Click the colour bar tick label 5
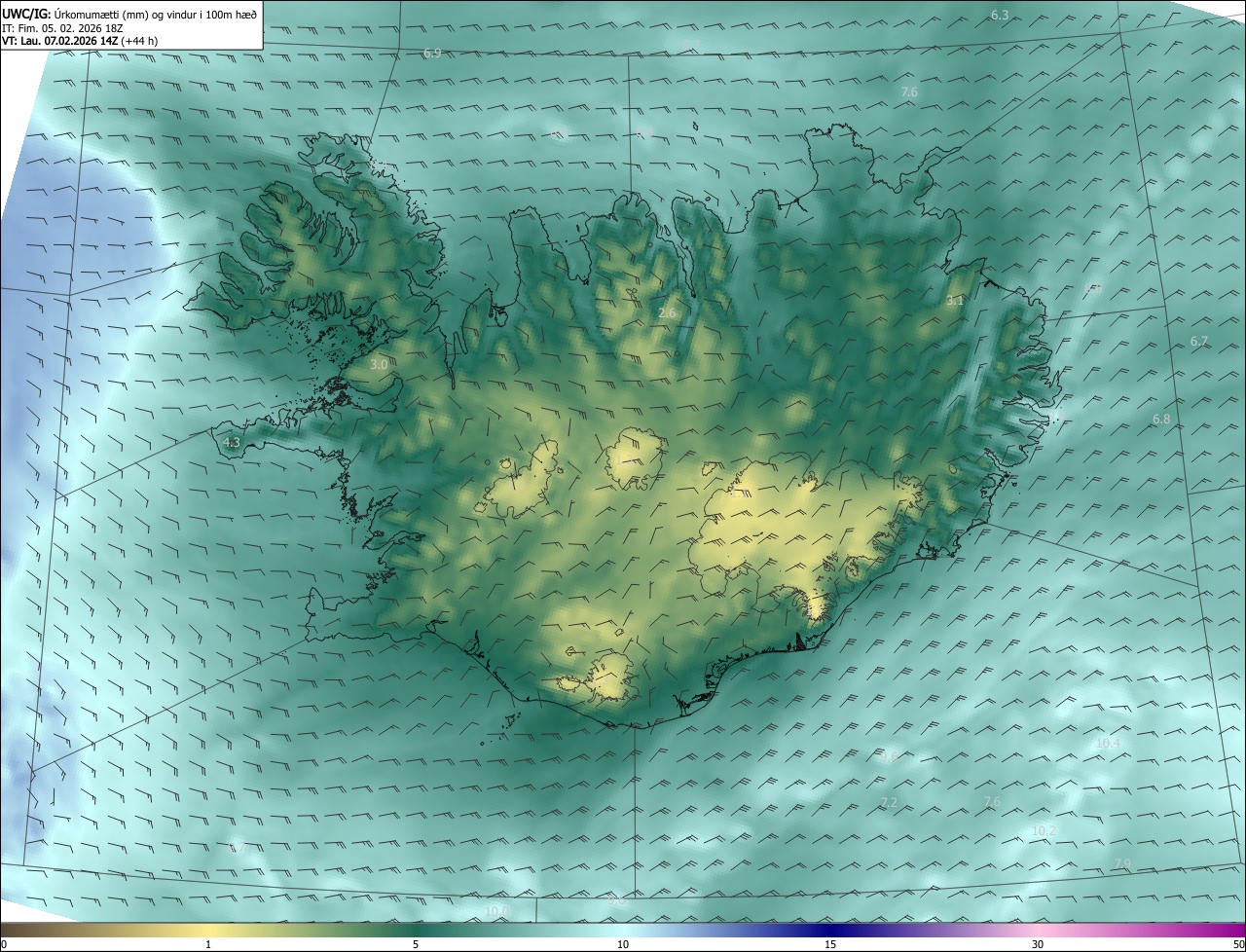 pos(416,944)
